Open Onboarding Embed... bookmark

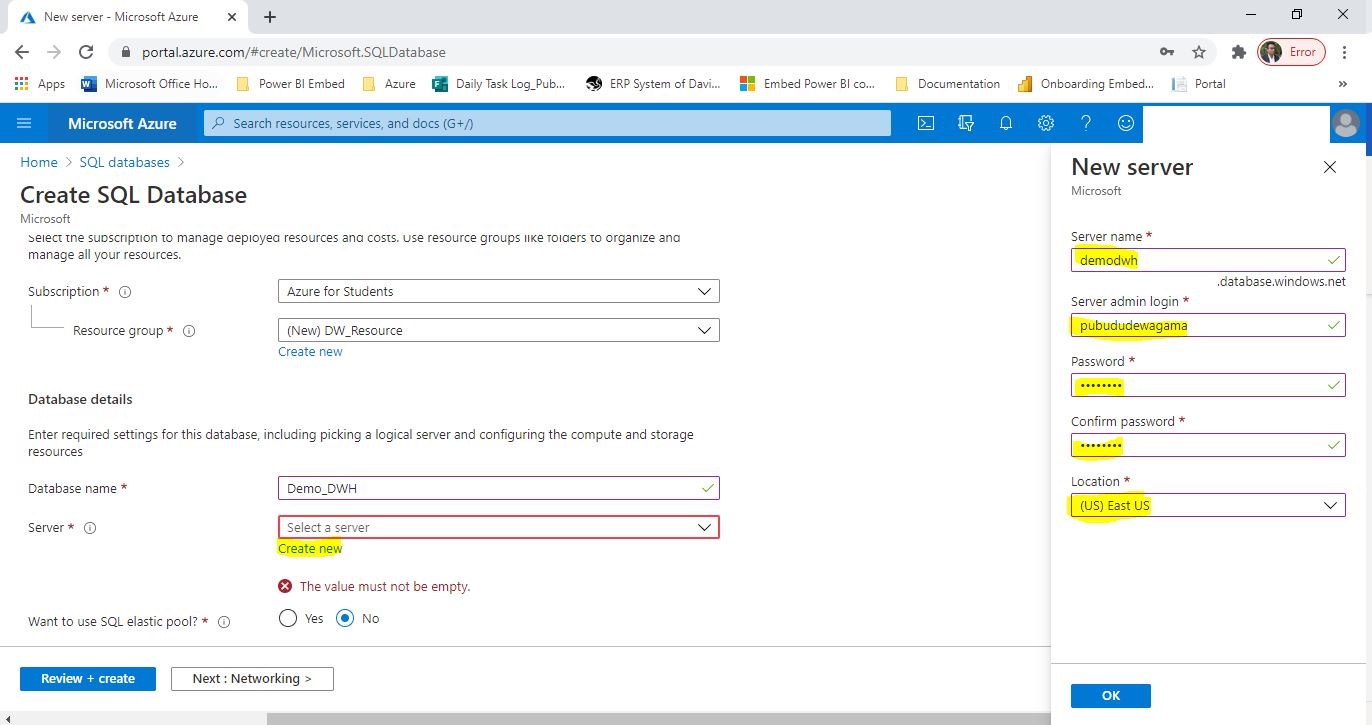1086,84
